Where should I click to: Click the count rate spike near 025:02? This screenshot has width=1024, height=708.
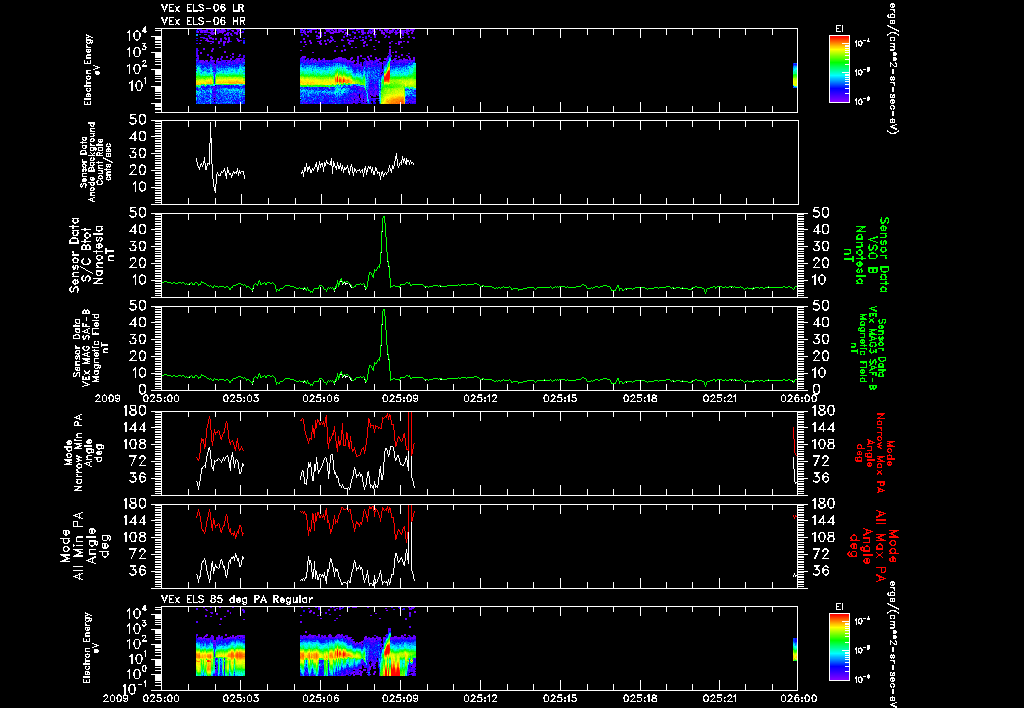211,125
